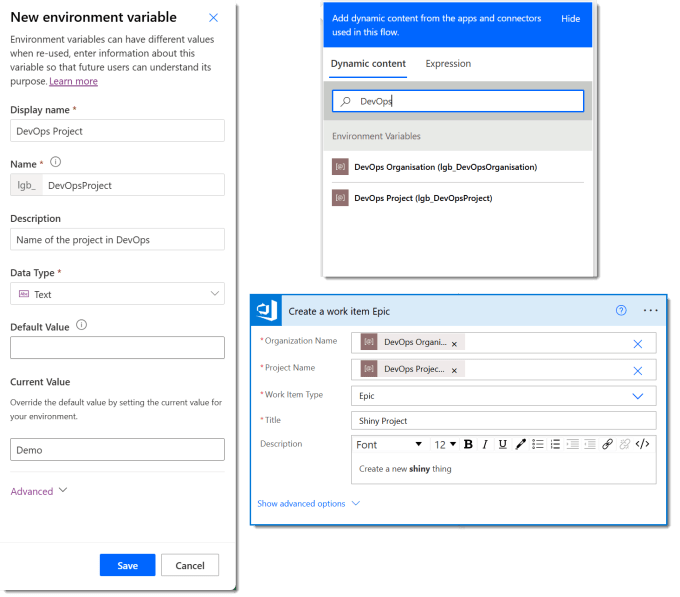Clear the Project Name field
Viewport: 680px width, 597px height.
[x=638, y=371]
